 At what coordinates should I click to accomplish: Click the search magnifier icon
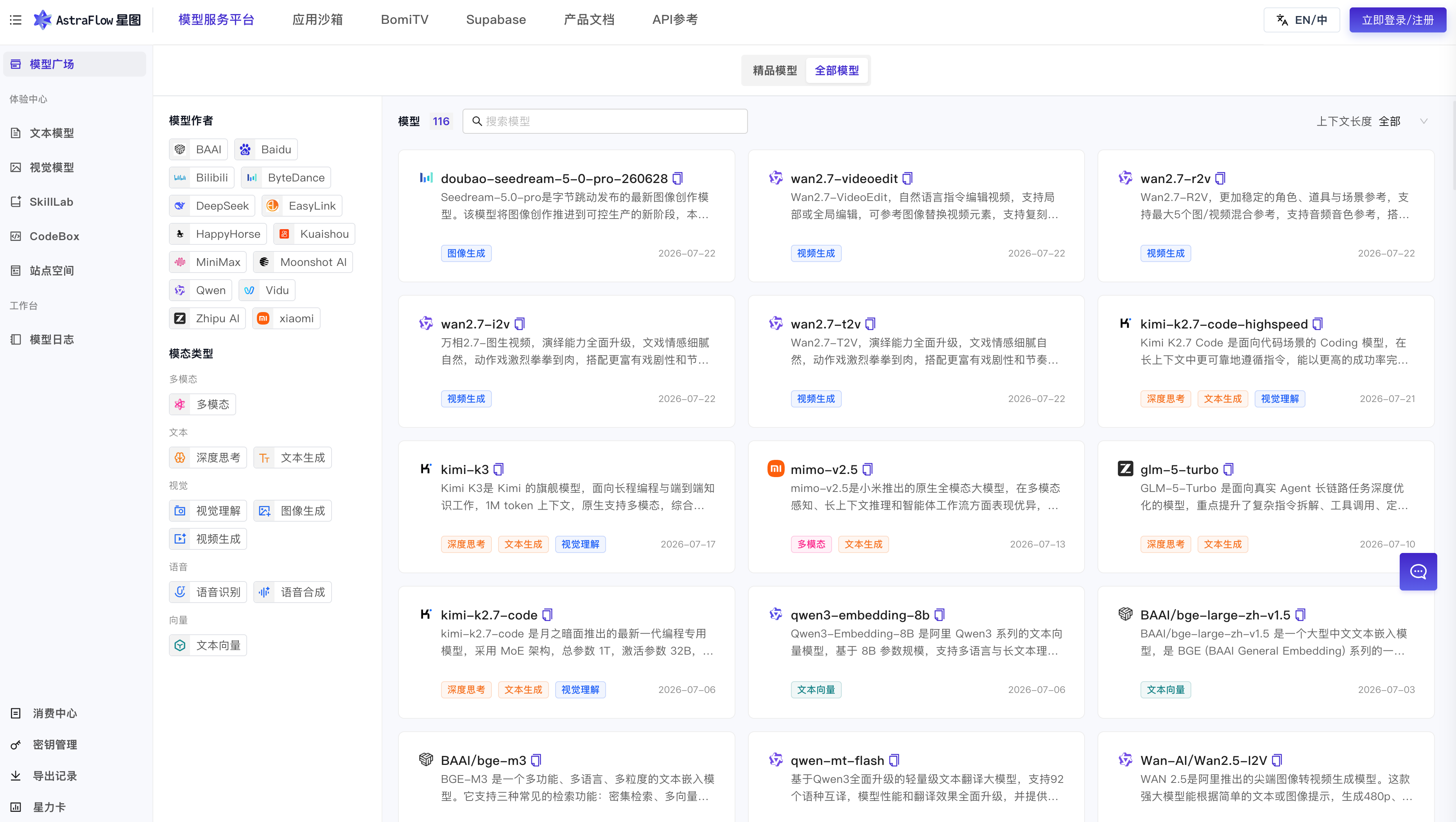pyautogui.click(x=477, y=121)
